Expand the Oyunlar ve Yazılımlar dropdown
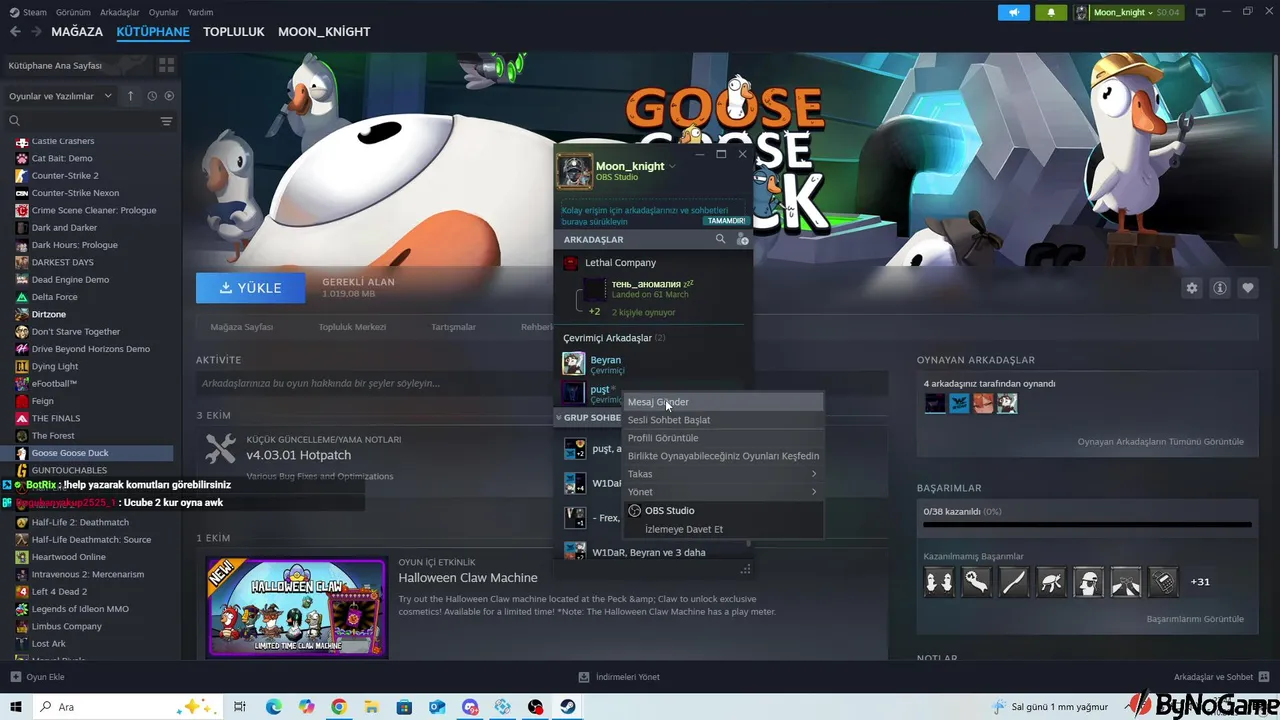 [x=59, y=96]
